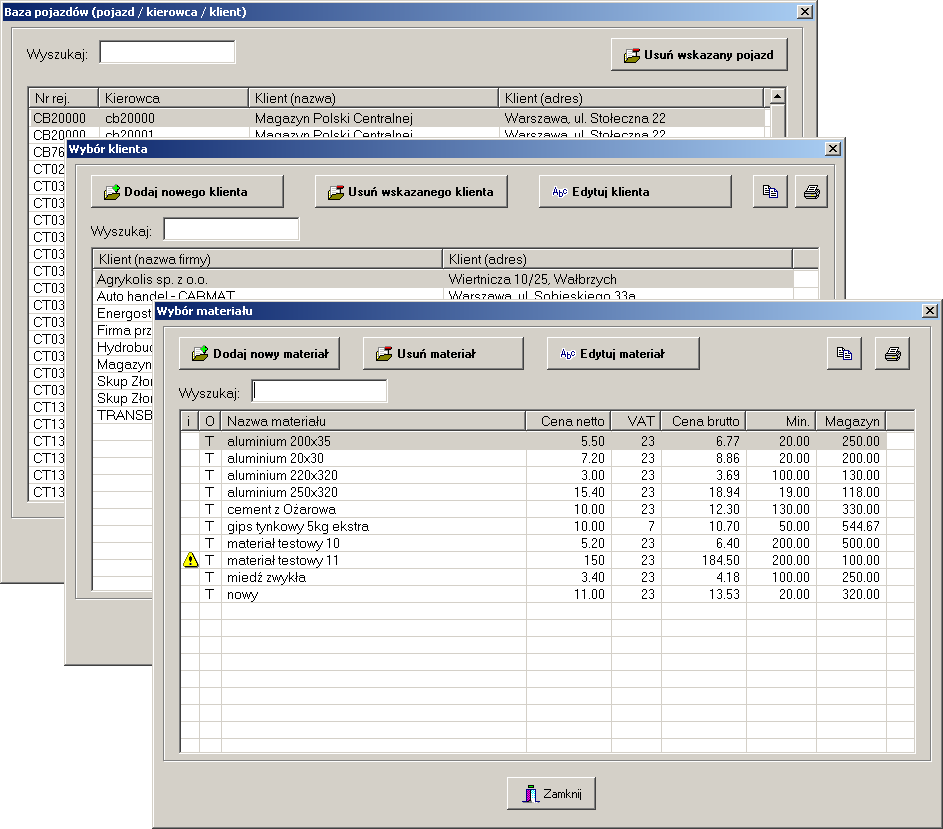
Task: Click vehicle list scrollbar up arrow
Action: coord(778,96)
